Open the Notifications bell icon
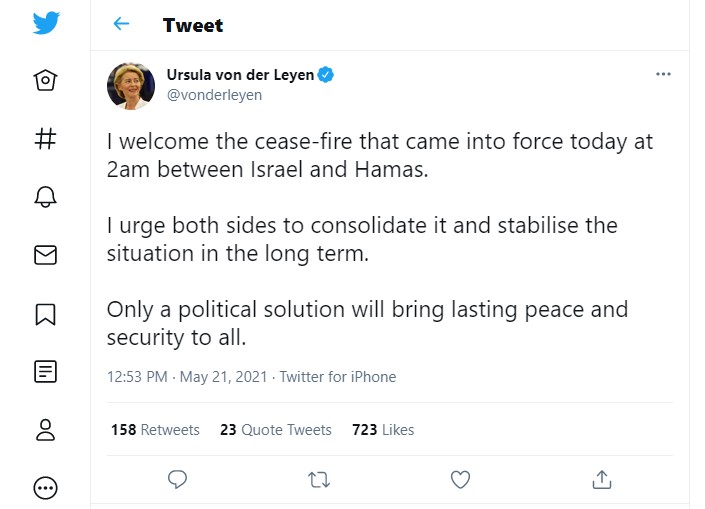Screen dimensions: 705x509 pyautogui.click(x=46, y=197)
